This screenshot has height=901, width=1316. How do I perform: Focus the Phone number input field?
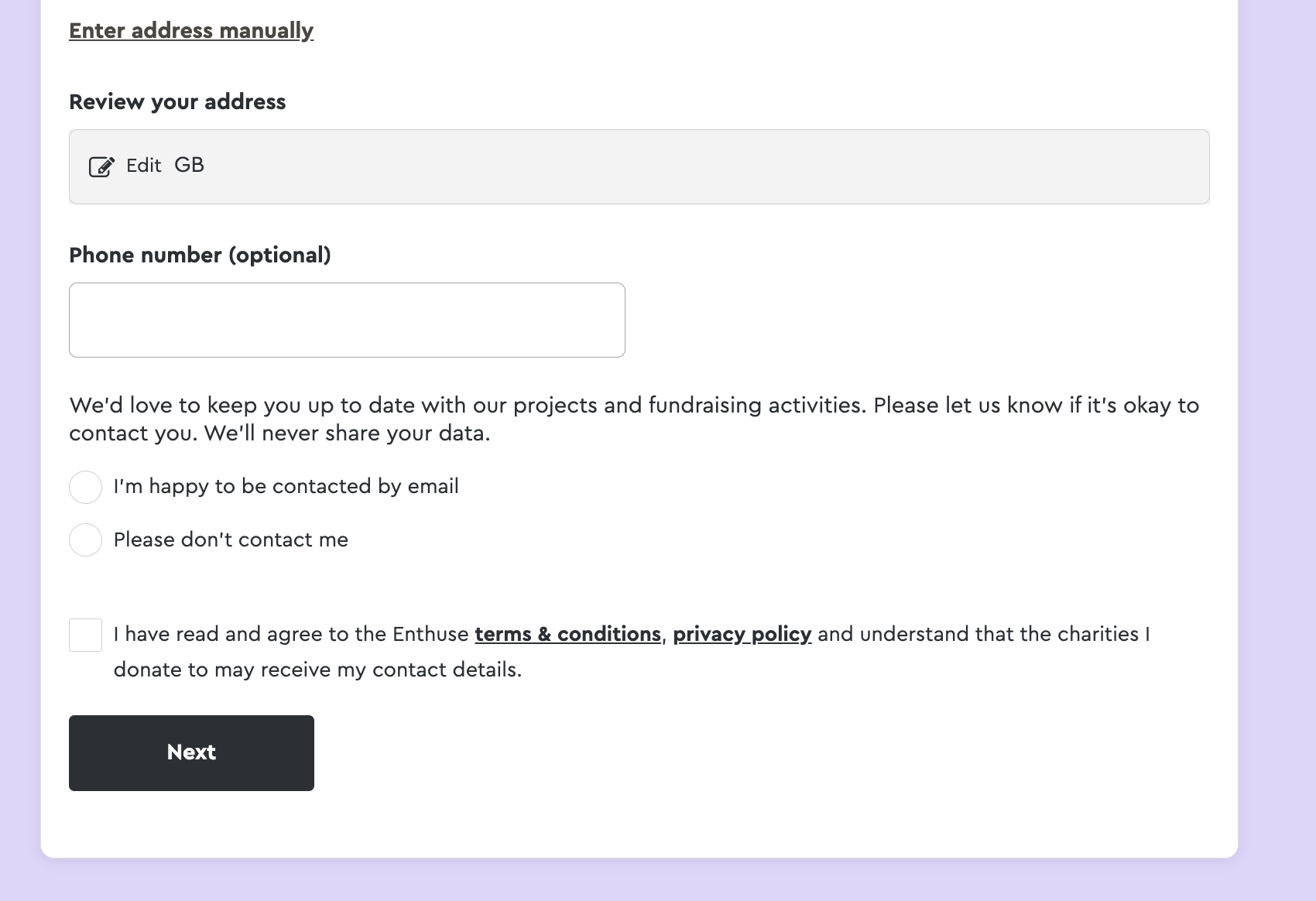tap(347, 320)
